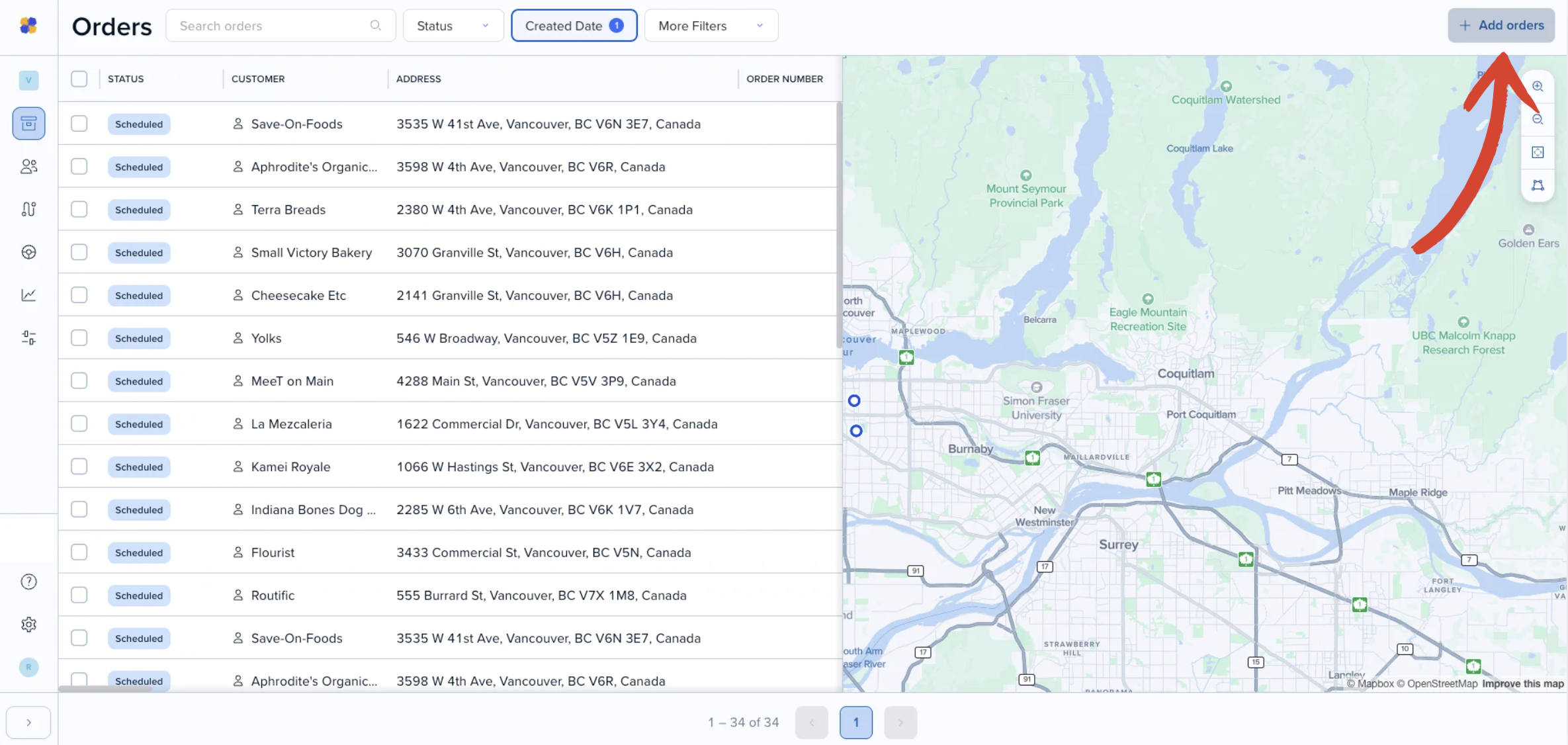
Task: Click the Coquitlam Watershed map marker
Action: click(1226, 87)
